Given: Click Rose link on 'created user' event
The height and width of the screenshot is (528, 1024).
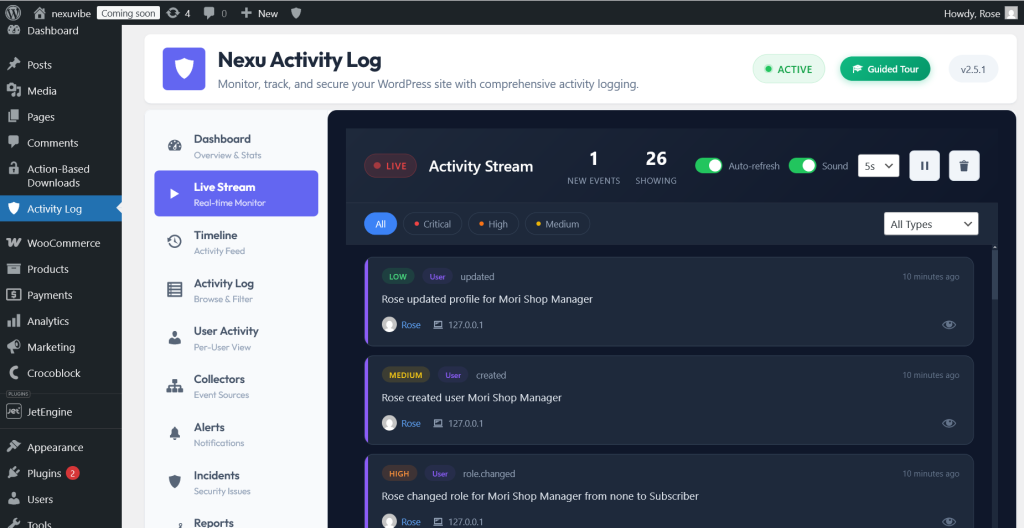Looking at the screenshot, I should tap(411, 423).
